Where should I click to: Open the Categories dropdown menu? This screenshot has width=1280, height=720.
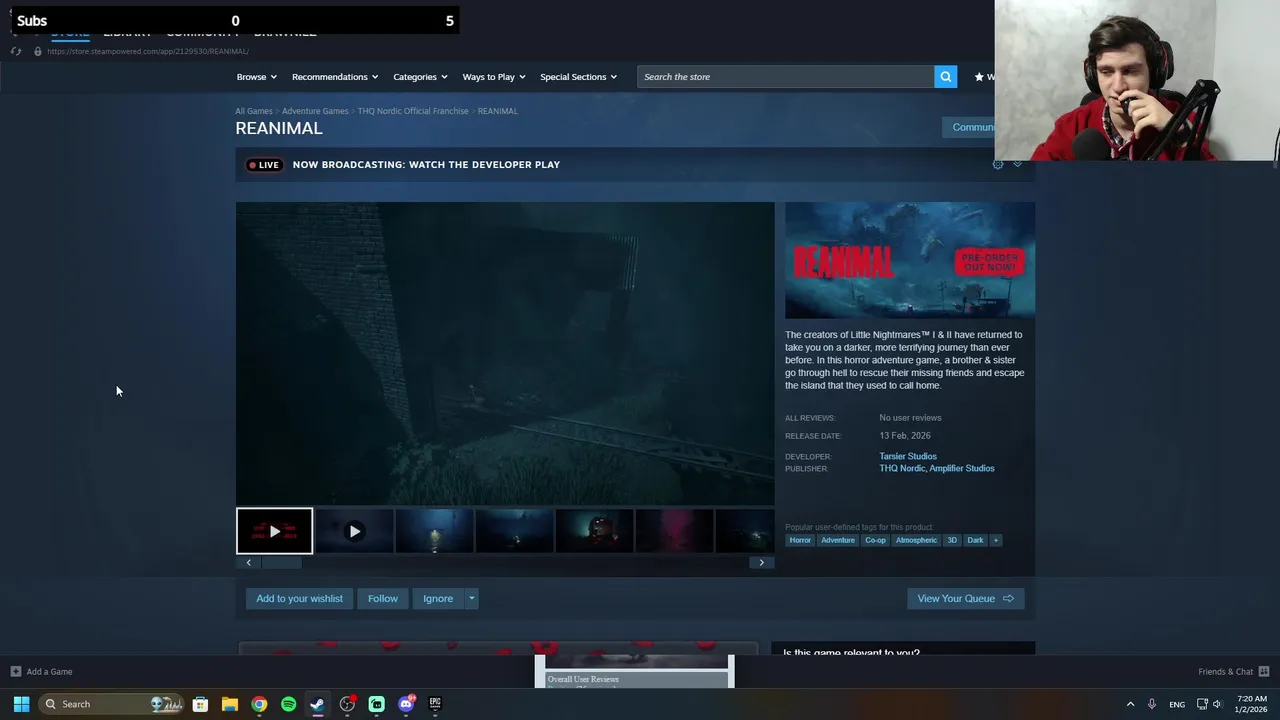[x=420, y=77]
